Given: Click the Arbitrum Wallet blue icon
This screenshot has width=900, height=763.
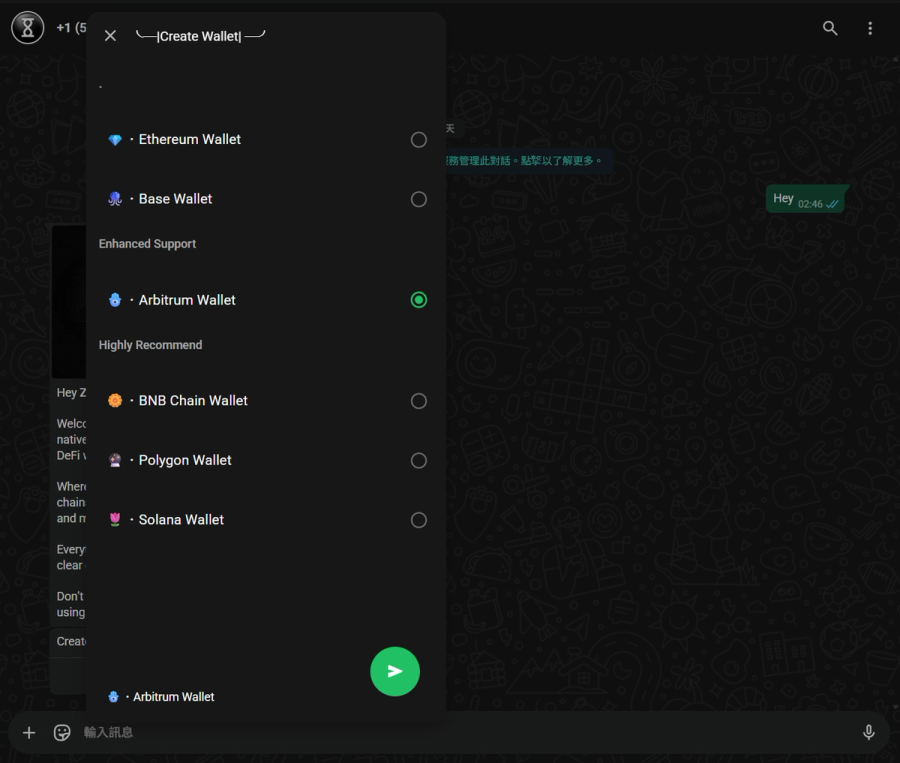Looking at the screenshot, I should pyautogui.click(x=115, y=300).
